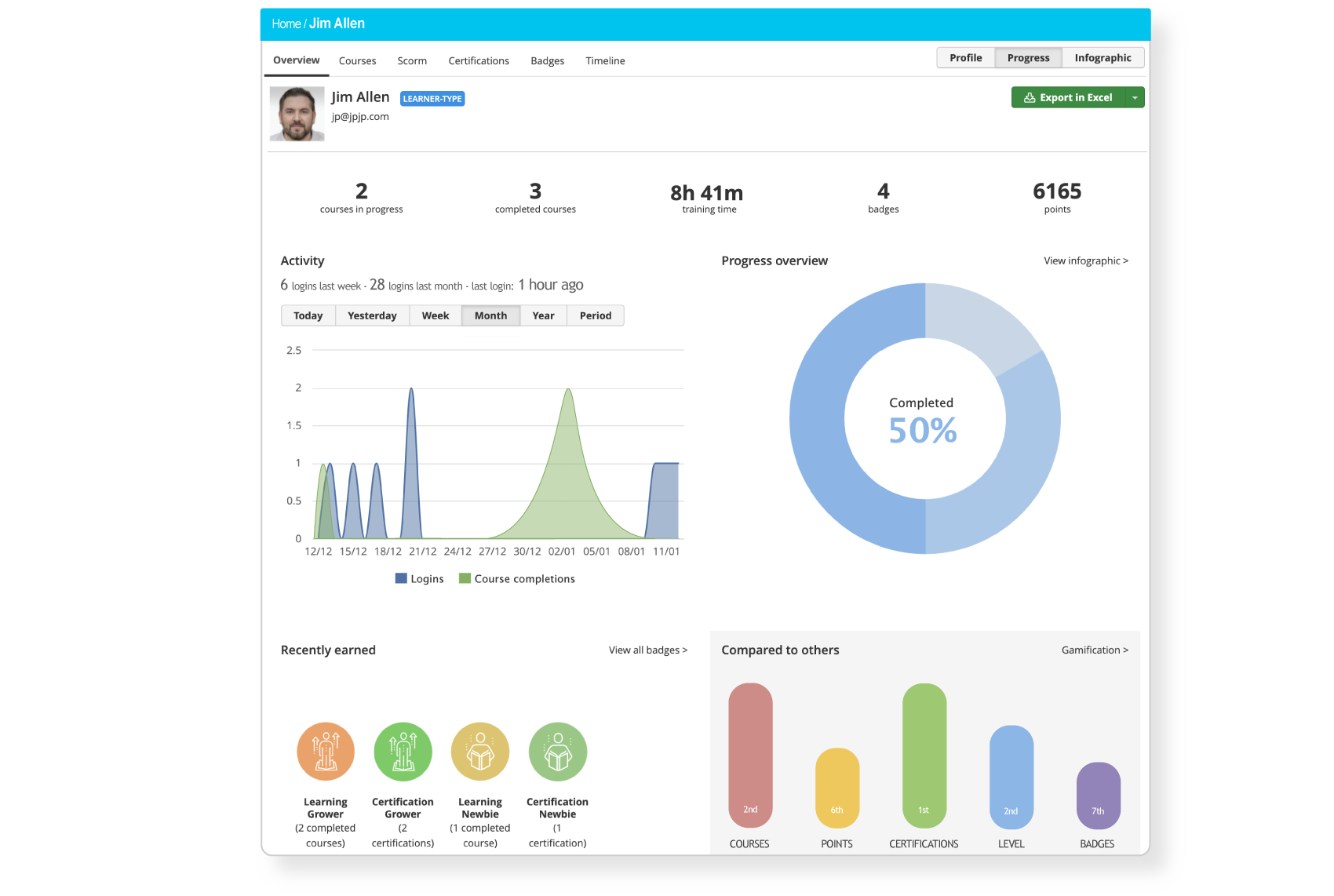Switch activity range to Week
This screenshot has width=1334, height=896.
(x=436, y=315)
